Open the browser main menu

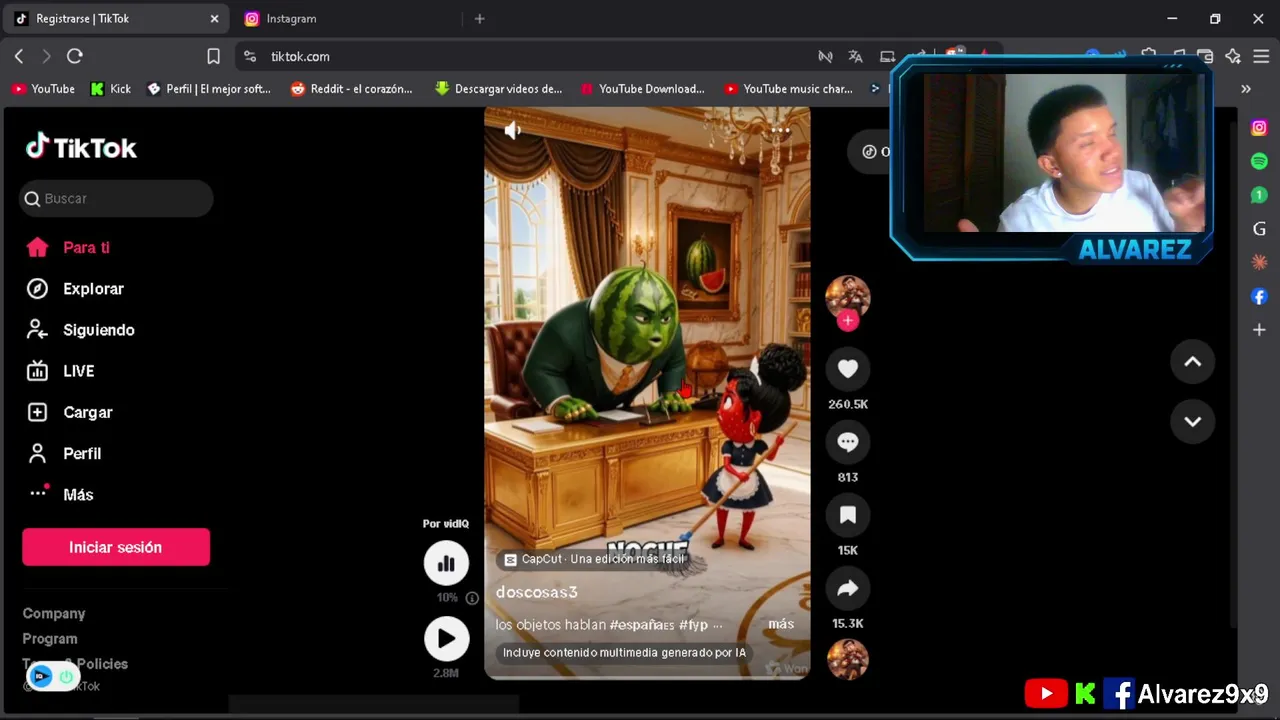tap(1260, 57)
